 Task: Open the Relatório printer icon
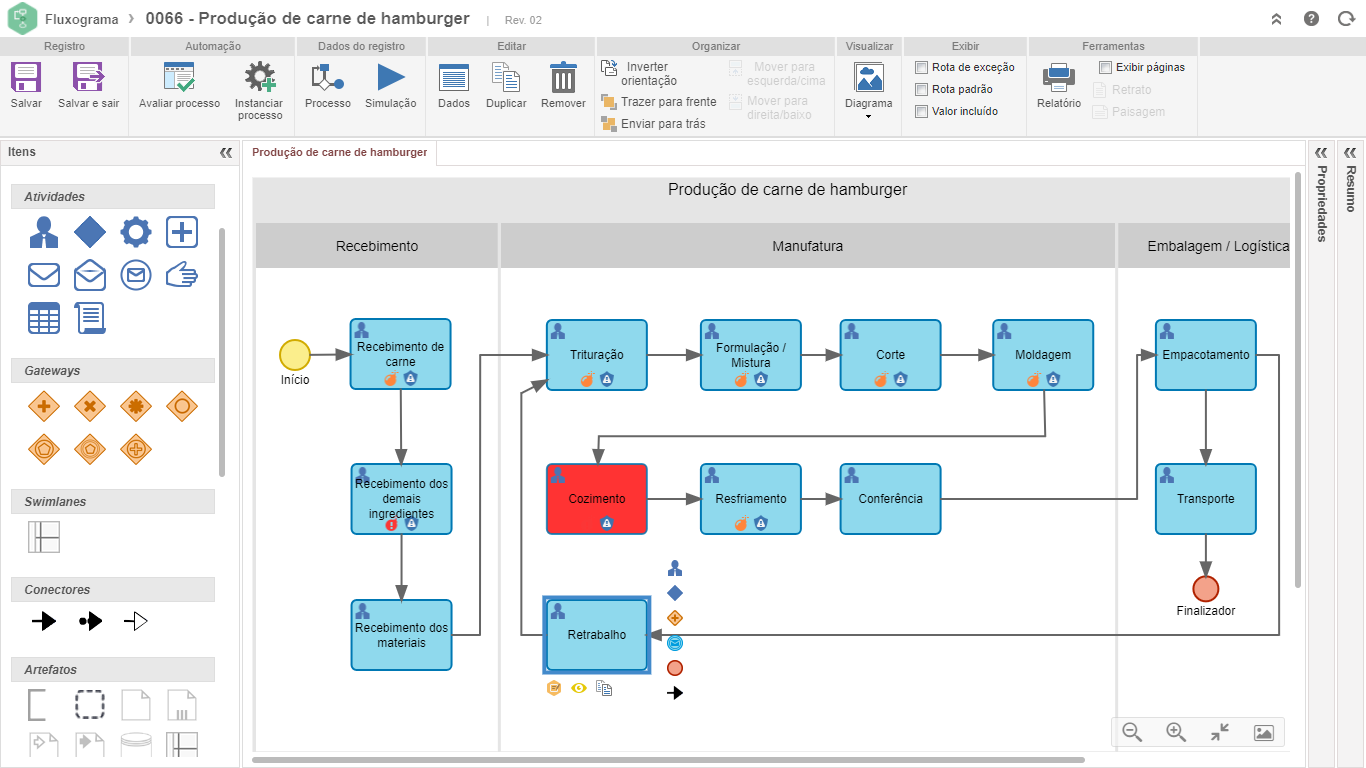(x=1058, y=78)
